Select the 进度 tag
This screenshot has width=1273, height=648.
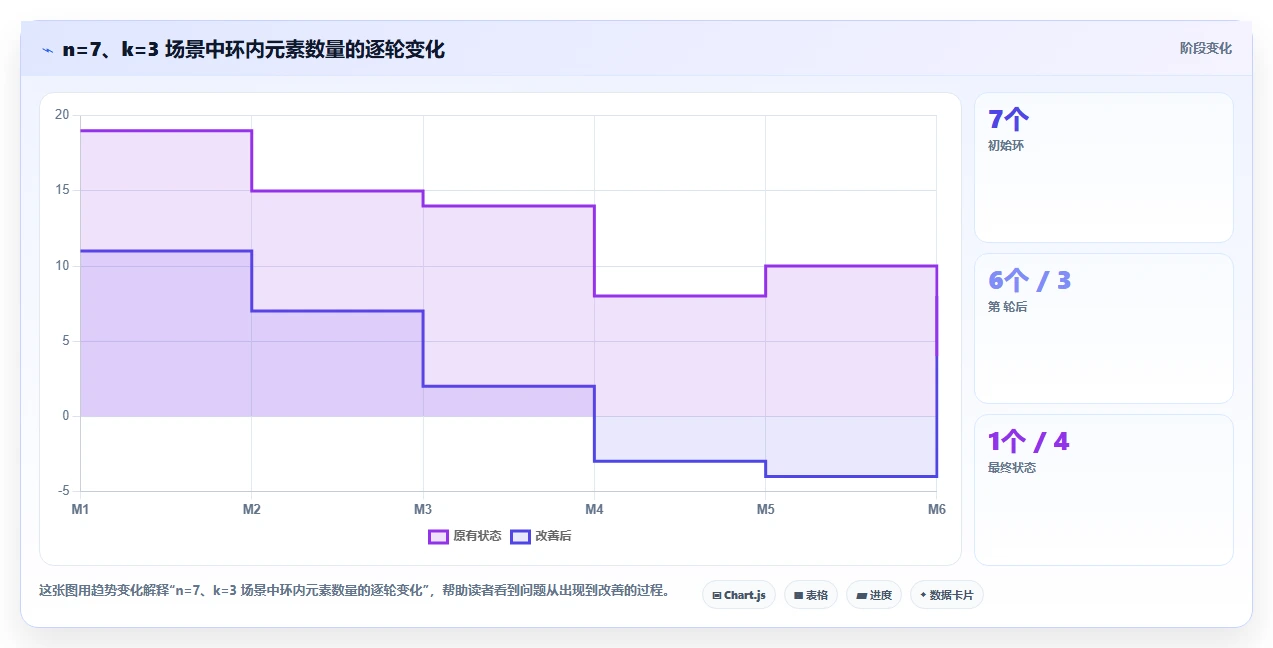point(874,595)
